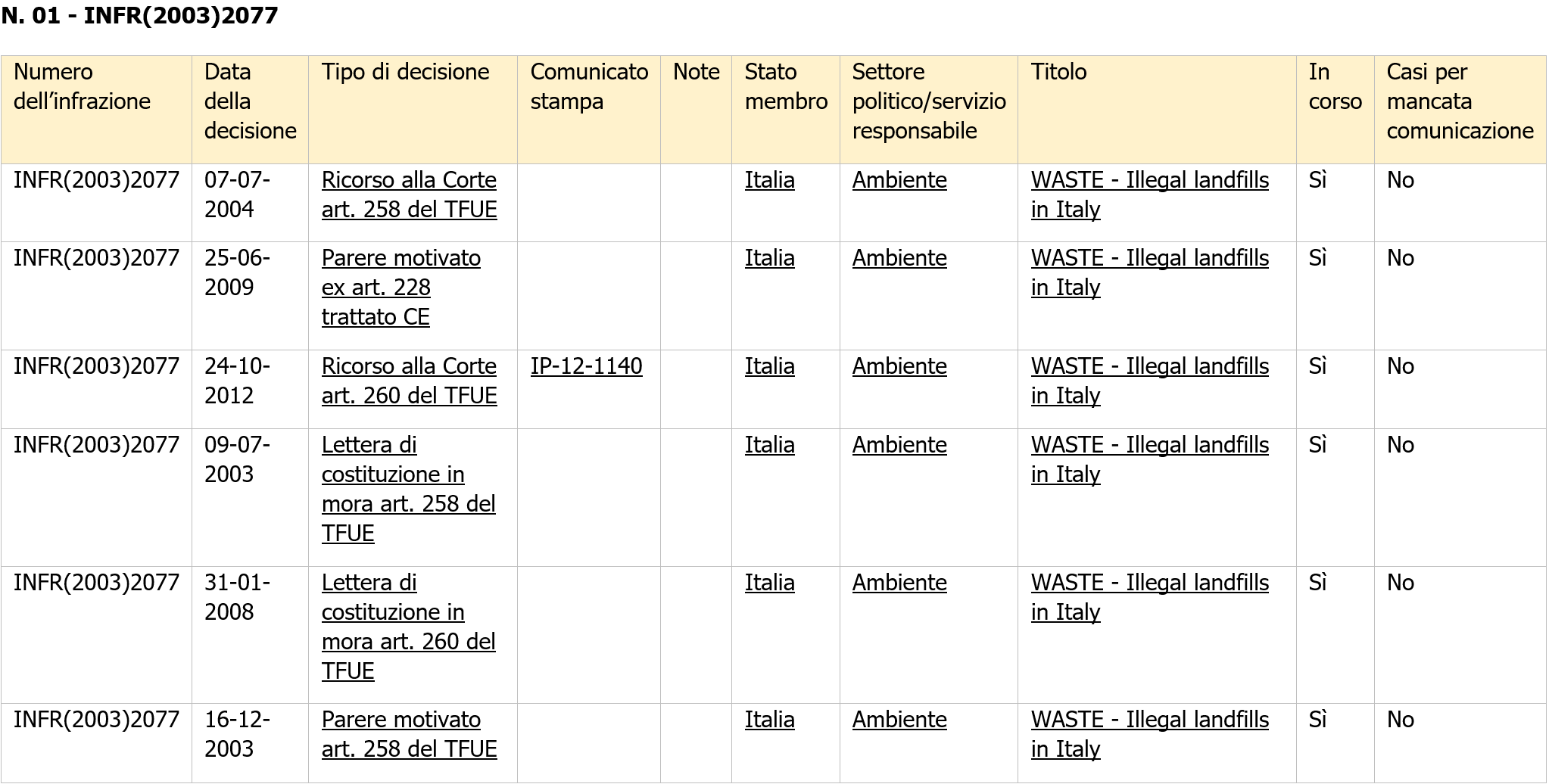1549x784 pixels.
Task: Click the "Data della decisione" column header
Action: tap(250, 101)
